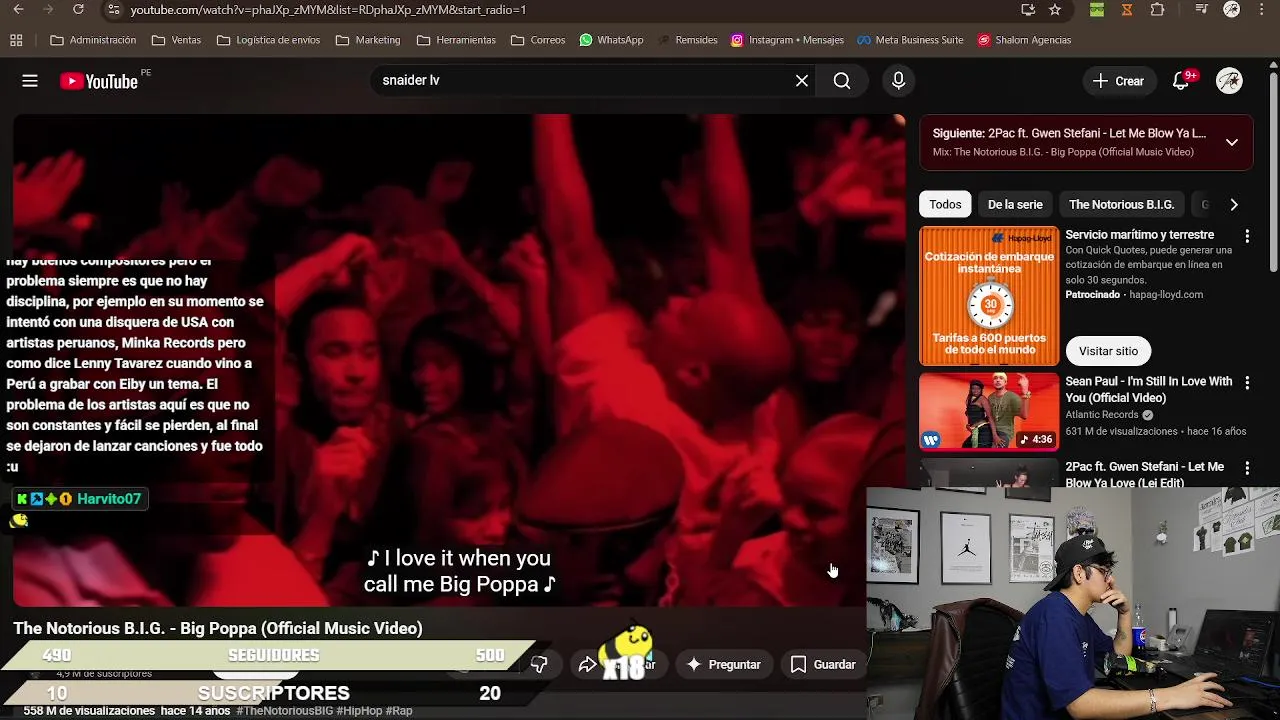Viewport: 1280px width, 720px height.
Task: Open the Logística de envíos bookmark folder
Action: 268,40
